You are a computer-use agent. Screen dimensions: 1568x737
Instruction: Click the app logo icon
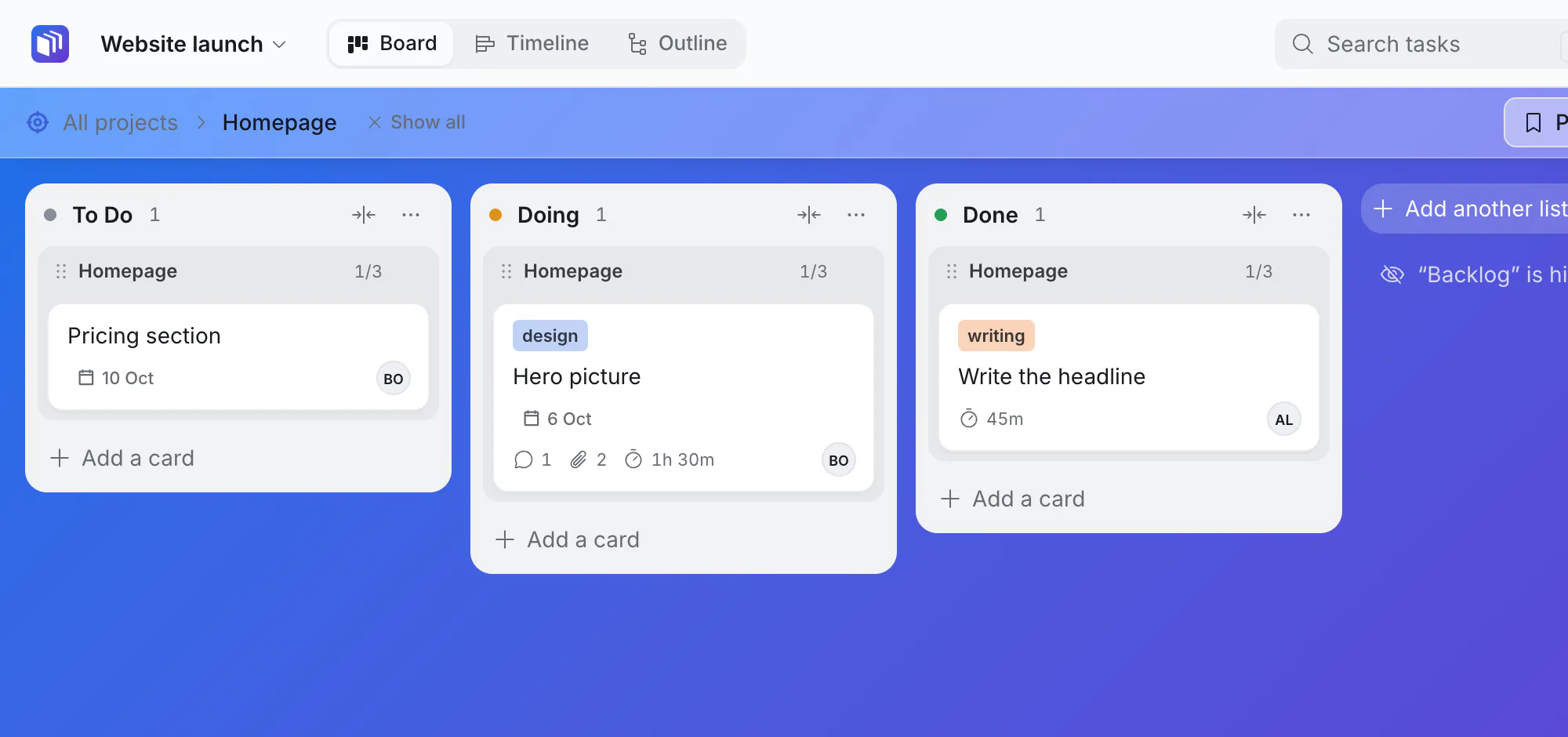[50, 44]
